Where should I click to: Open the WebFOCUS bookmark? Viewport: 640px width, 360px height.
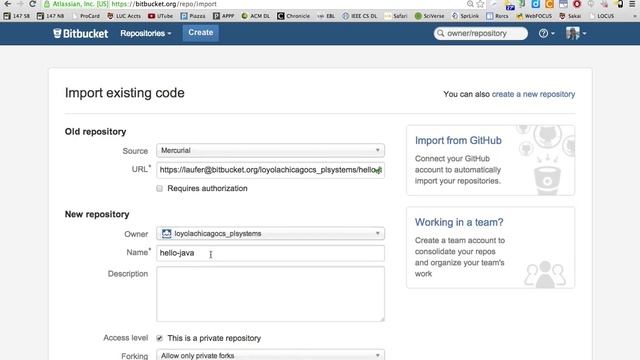(x=534, y=16)
